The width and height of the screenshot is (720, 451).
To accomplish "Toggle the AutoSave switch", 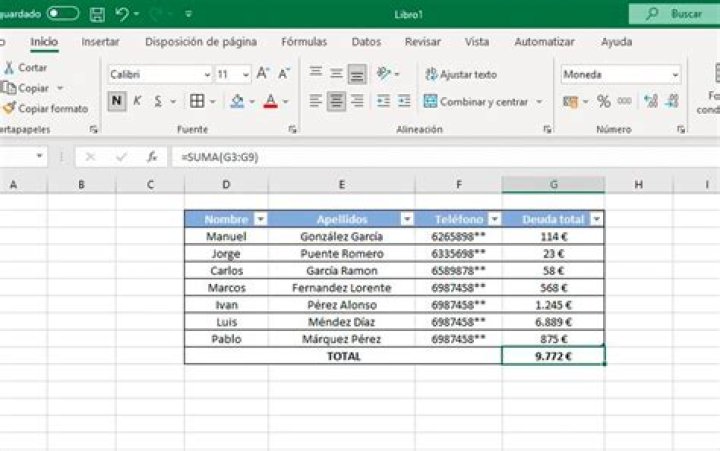I will 63,13.
